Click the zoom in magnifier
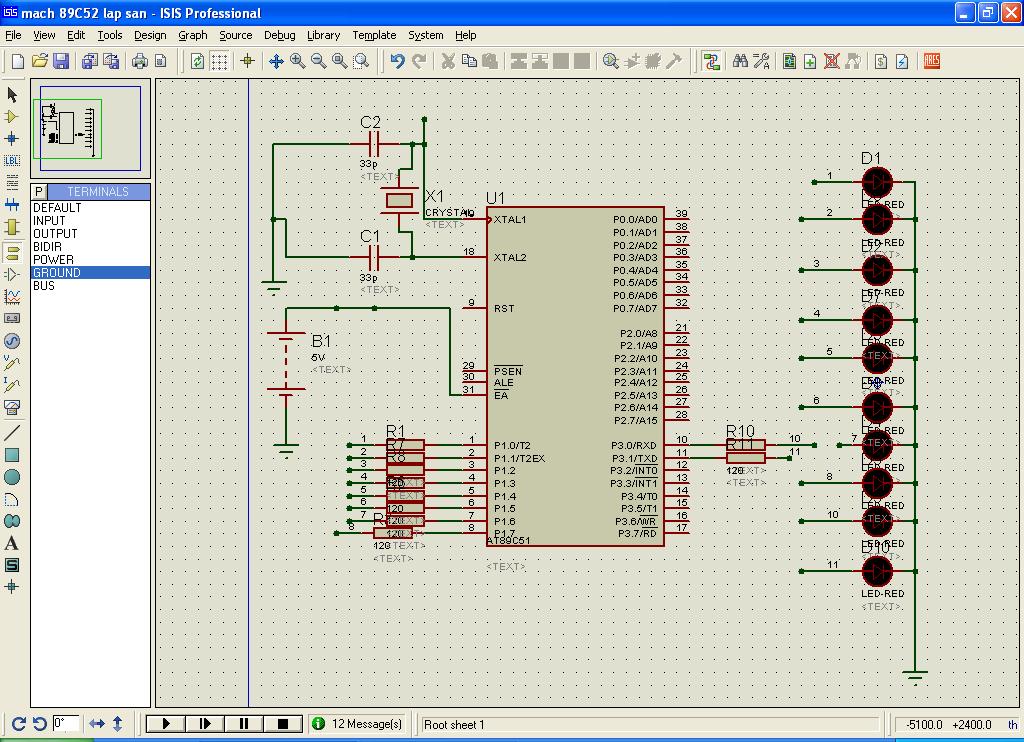Viewport: 1024px width, 742px height. pyautogui.click(x=297, y=61)
